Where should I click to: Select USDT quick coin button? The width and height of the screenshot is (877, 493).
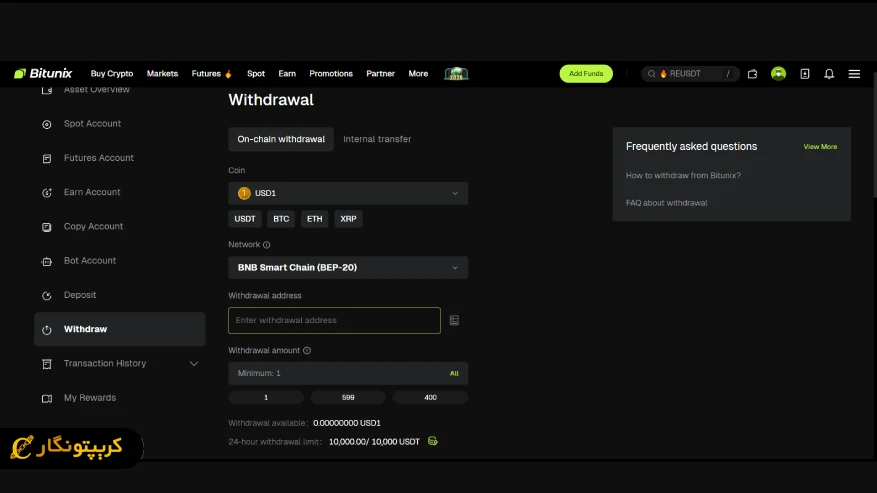(244, 219)
